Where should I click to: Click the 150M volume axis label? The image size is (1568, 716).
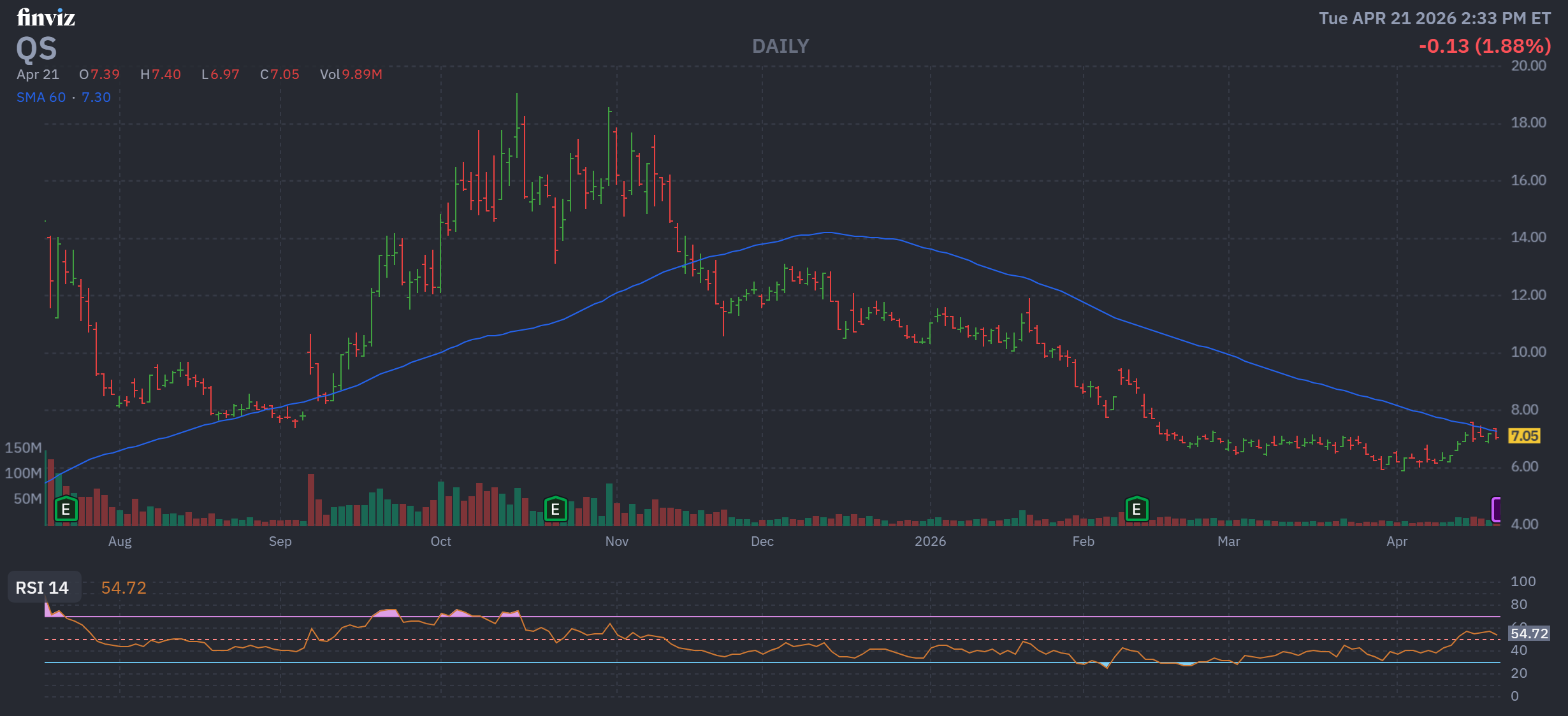click(x=23, y=447)
